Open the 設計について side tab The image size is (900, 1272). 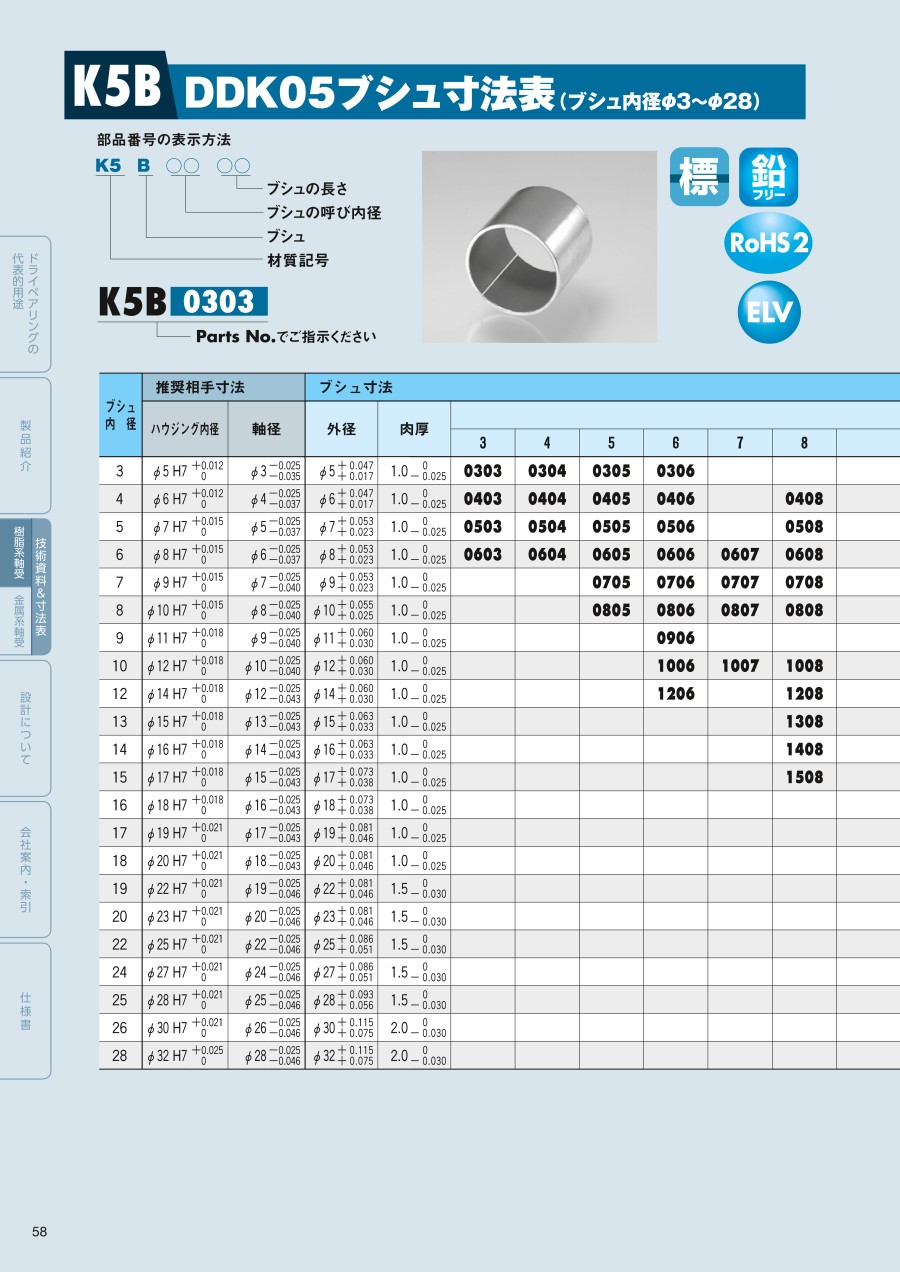click(25, 728)
